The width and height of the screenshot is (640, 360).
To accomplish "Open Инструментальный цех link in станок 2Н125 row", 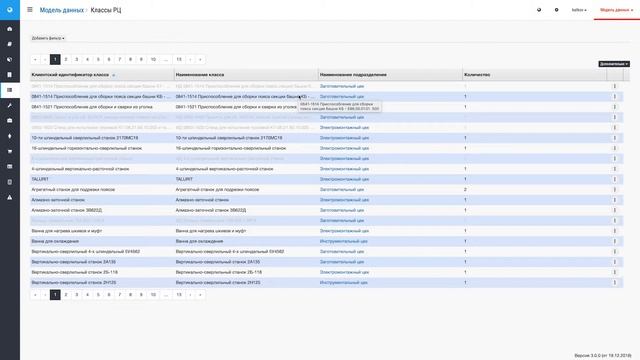I will point(343,282).
